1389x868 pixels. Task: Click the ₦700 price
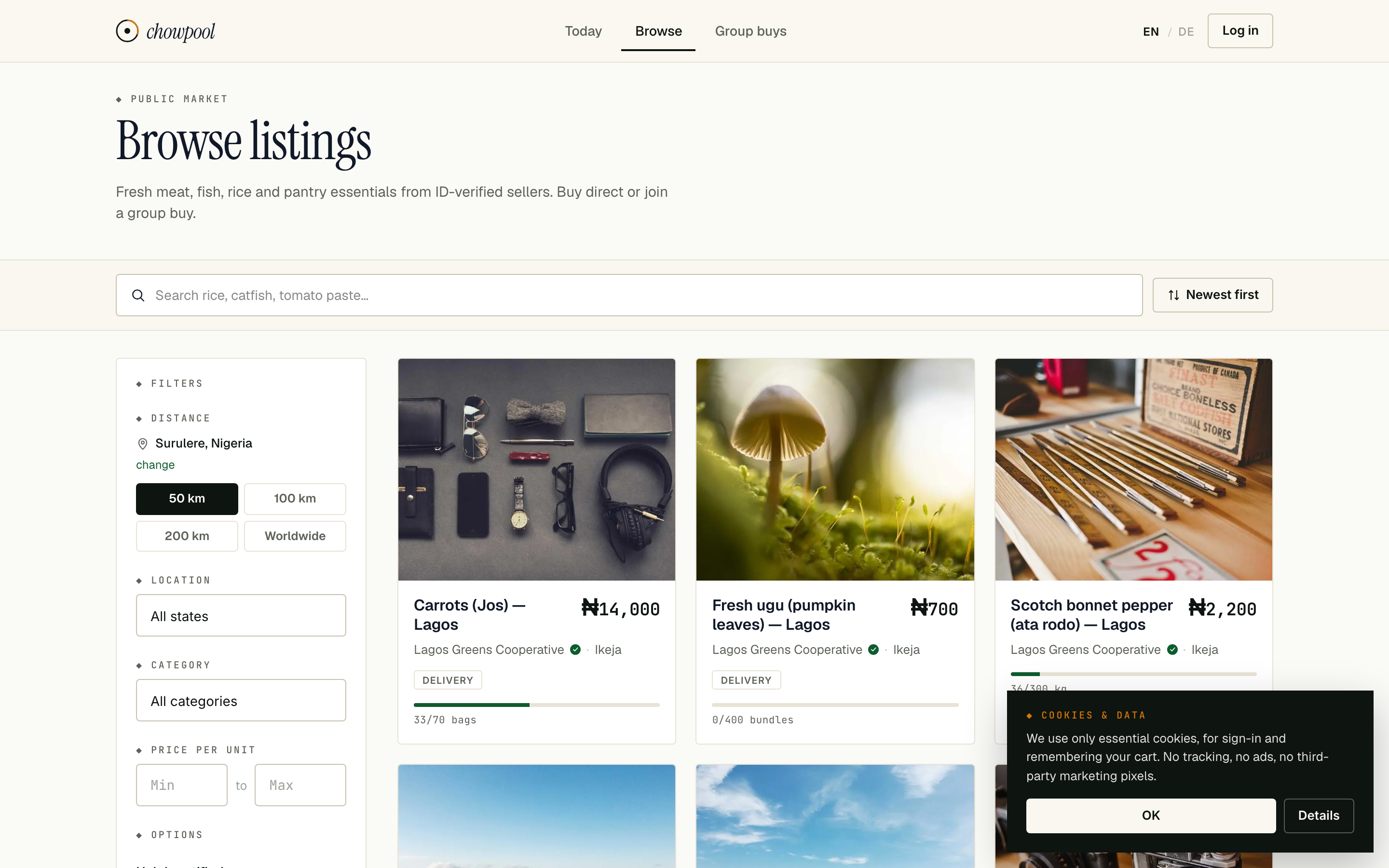pyautogui.click(x=934, y=609)
